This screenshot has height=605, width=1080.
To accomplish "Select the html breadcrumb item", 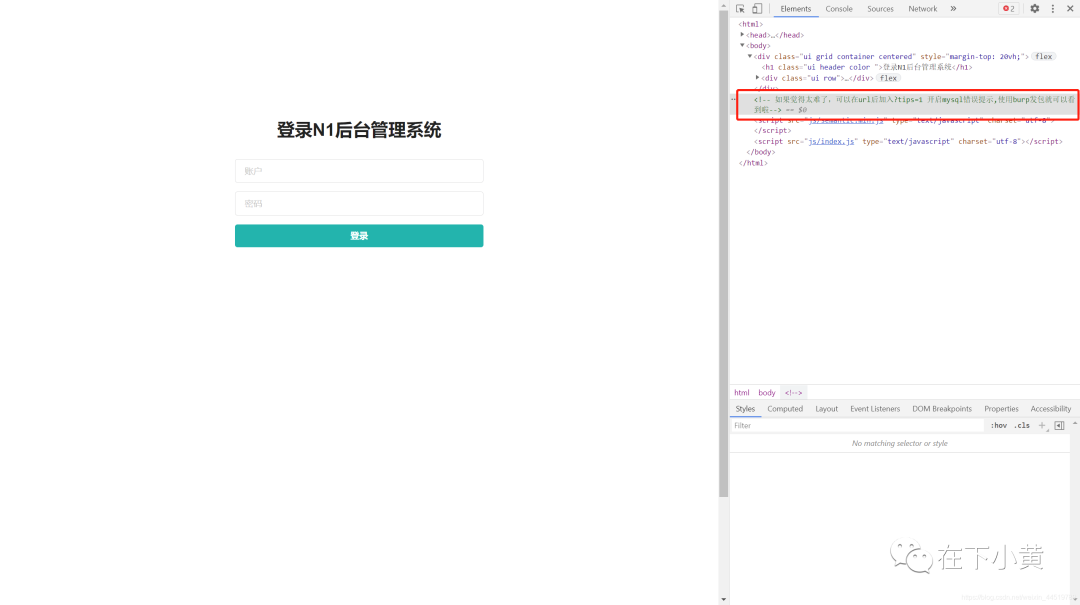I will 741,393.
